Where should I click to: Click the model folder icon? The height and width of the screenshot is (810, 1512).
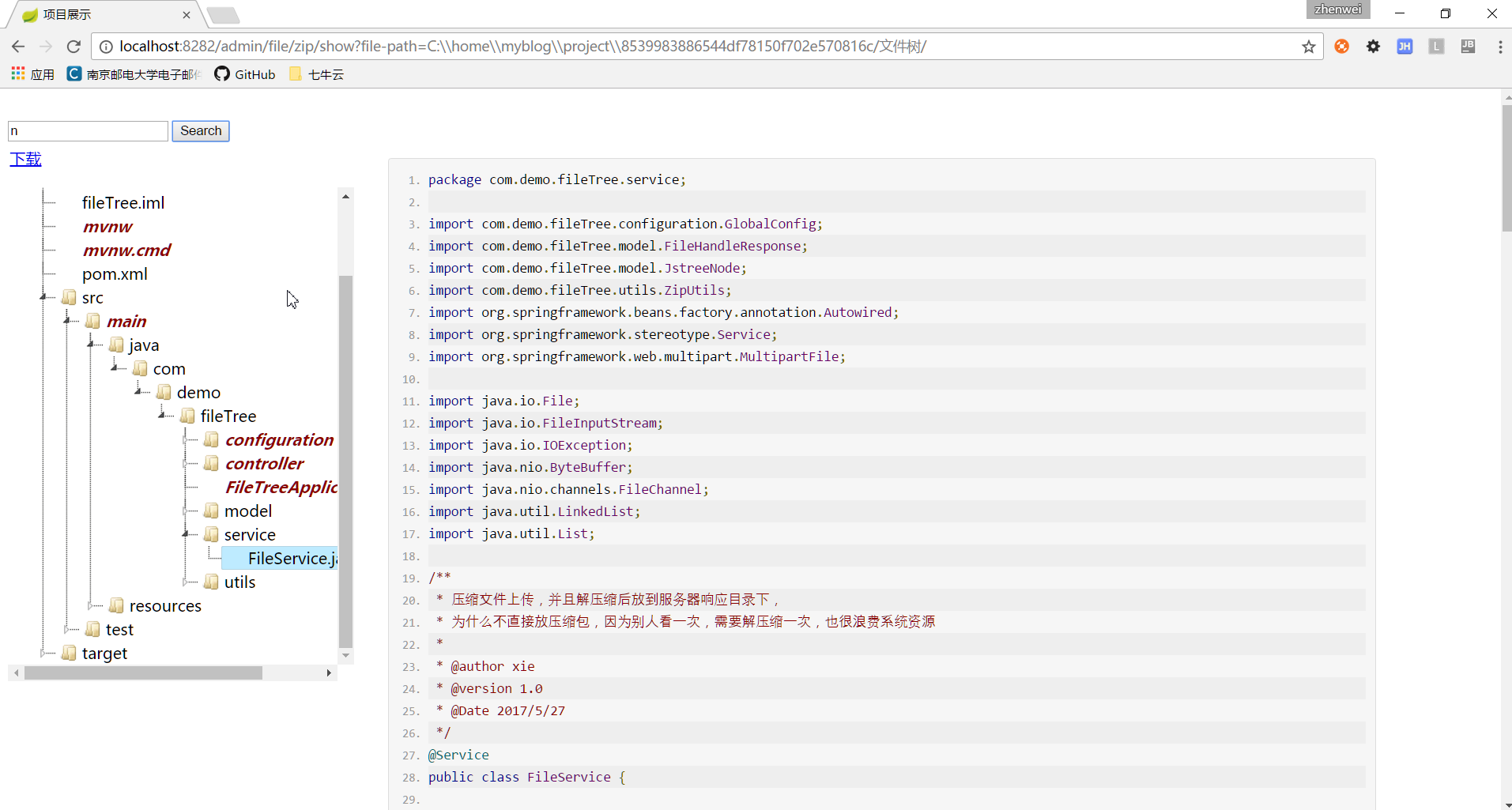[212, 510]
